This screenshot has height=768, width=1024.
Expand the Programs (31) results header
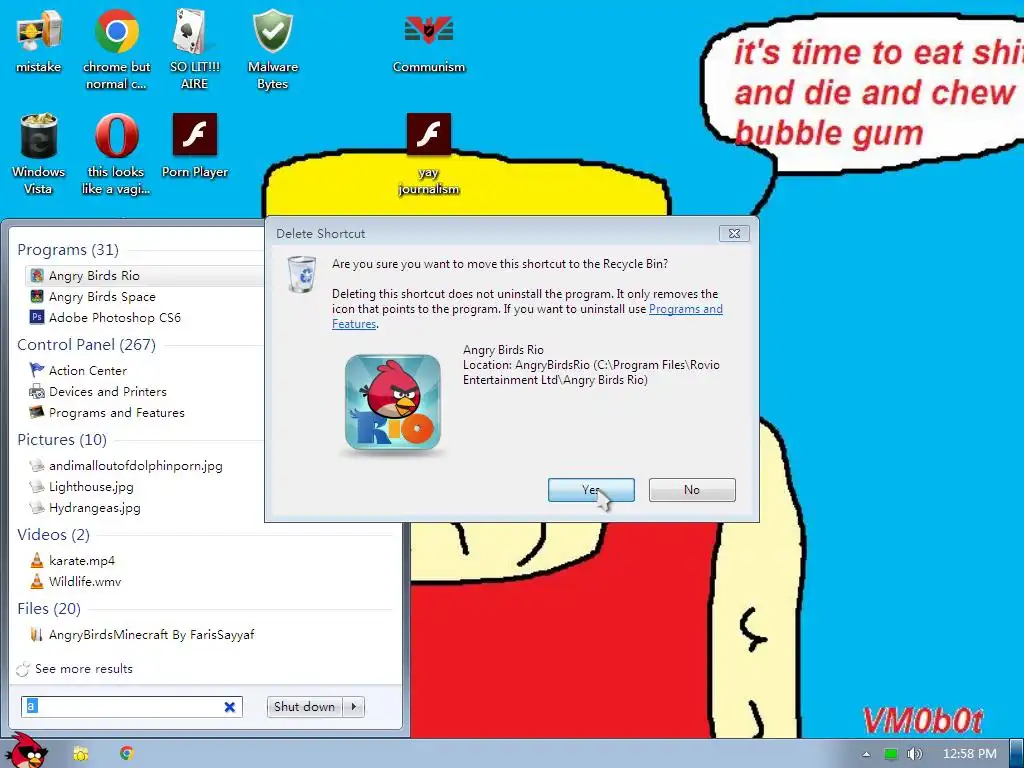[x=68, y=249]
